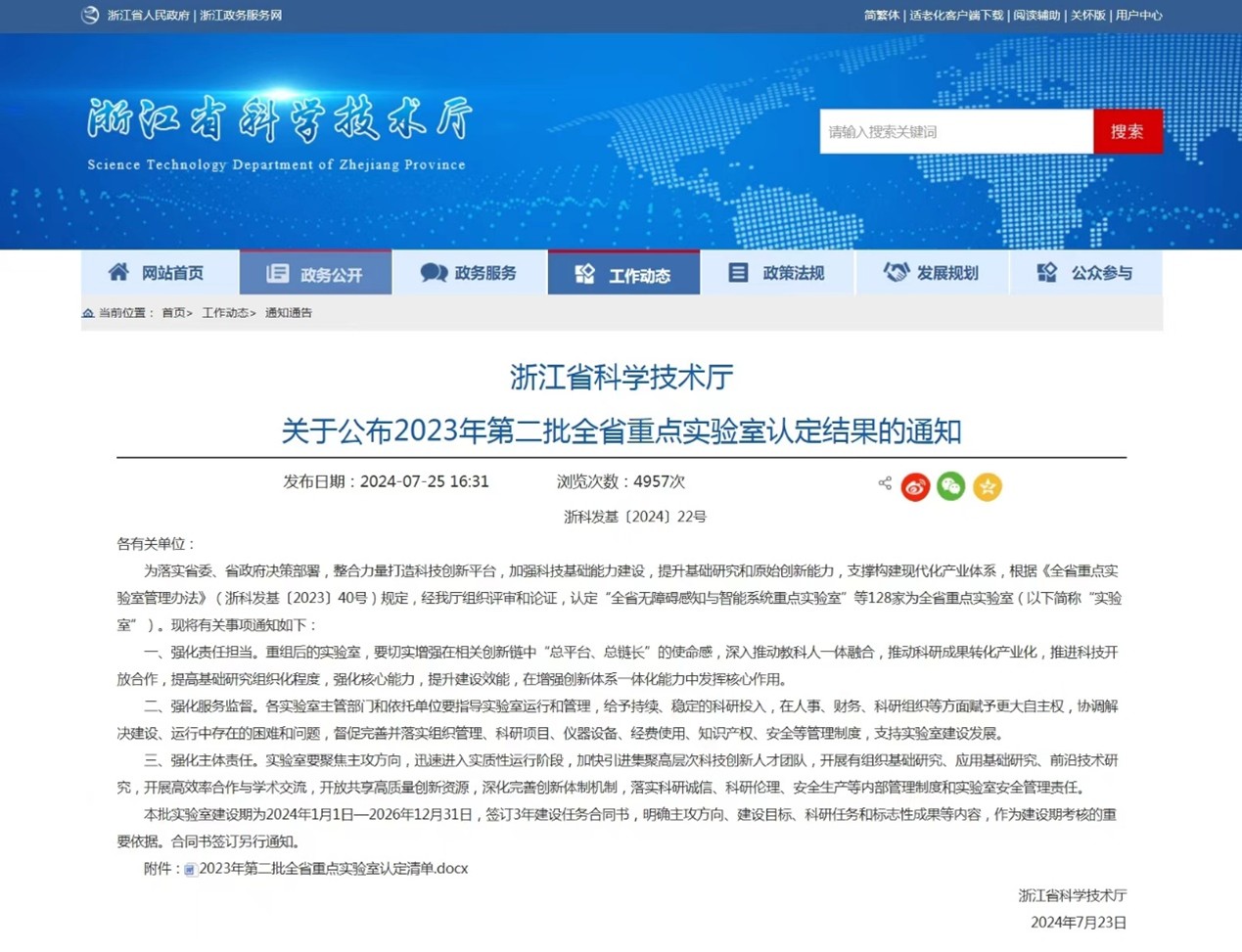This screenshot has width=1242, height=952.
Task: Click the icon in 工作动态 tab
Action: 585,274
